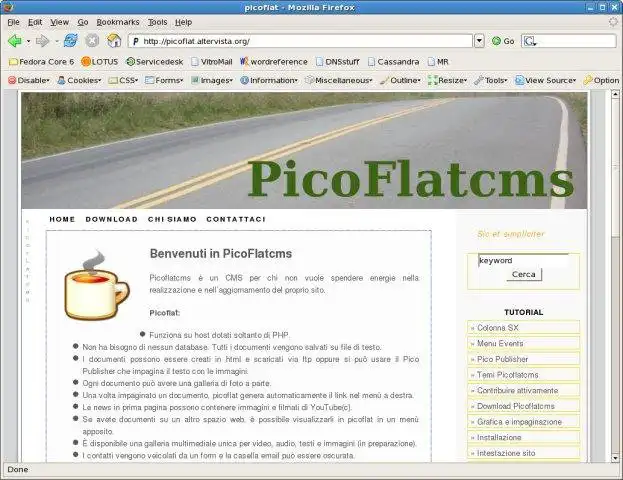This screenshot has height=480, width=623.
Task: Open the Outline toolbar dropdown
Action: (x=400, y=80)
